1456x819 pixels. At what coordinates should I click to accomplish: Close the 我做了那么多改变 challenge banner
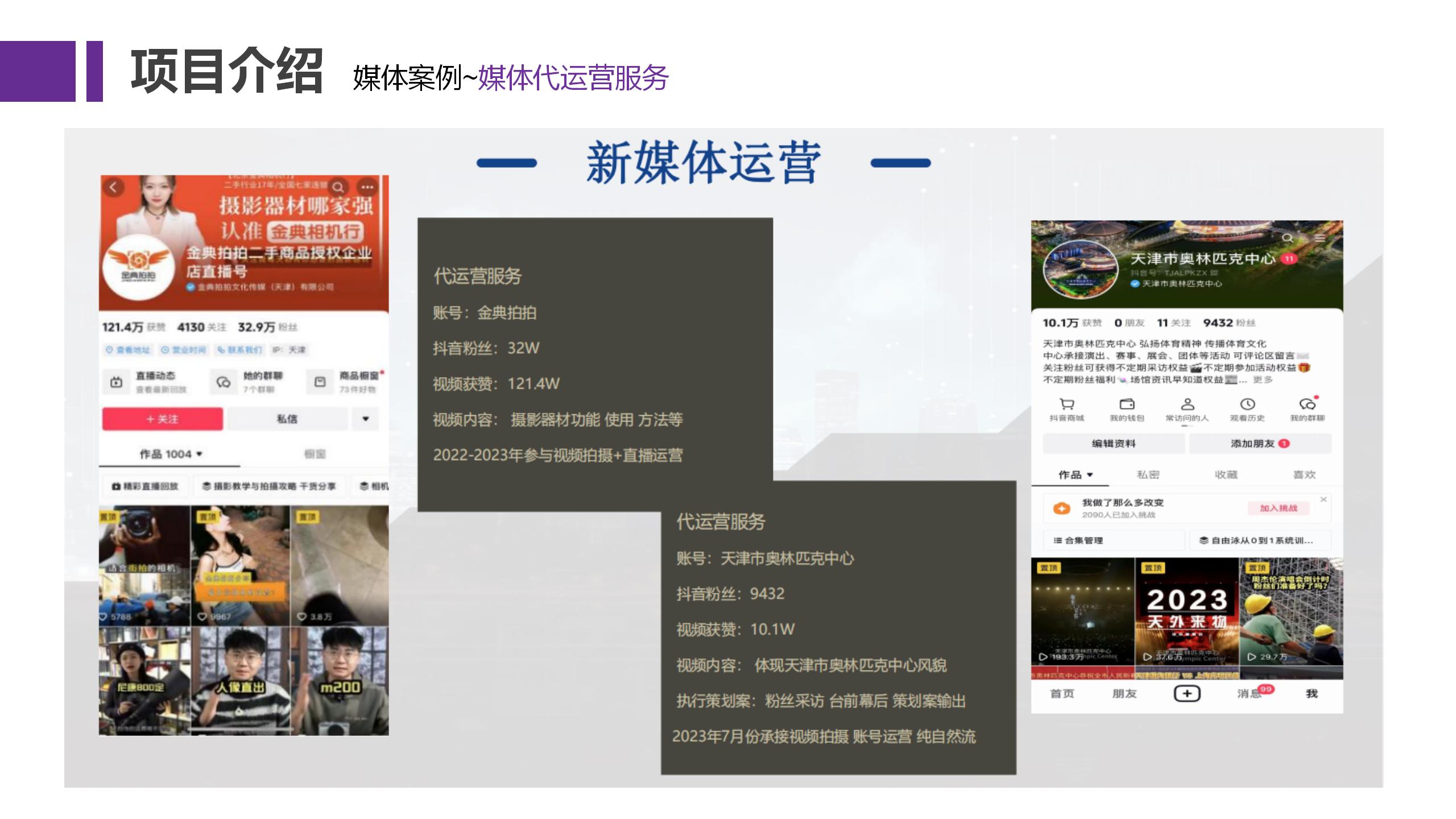(1323, 499)
